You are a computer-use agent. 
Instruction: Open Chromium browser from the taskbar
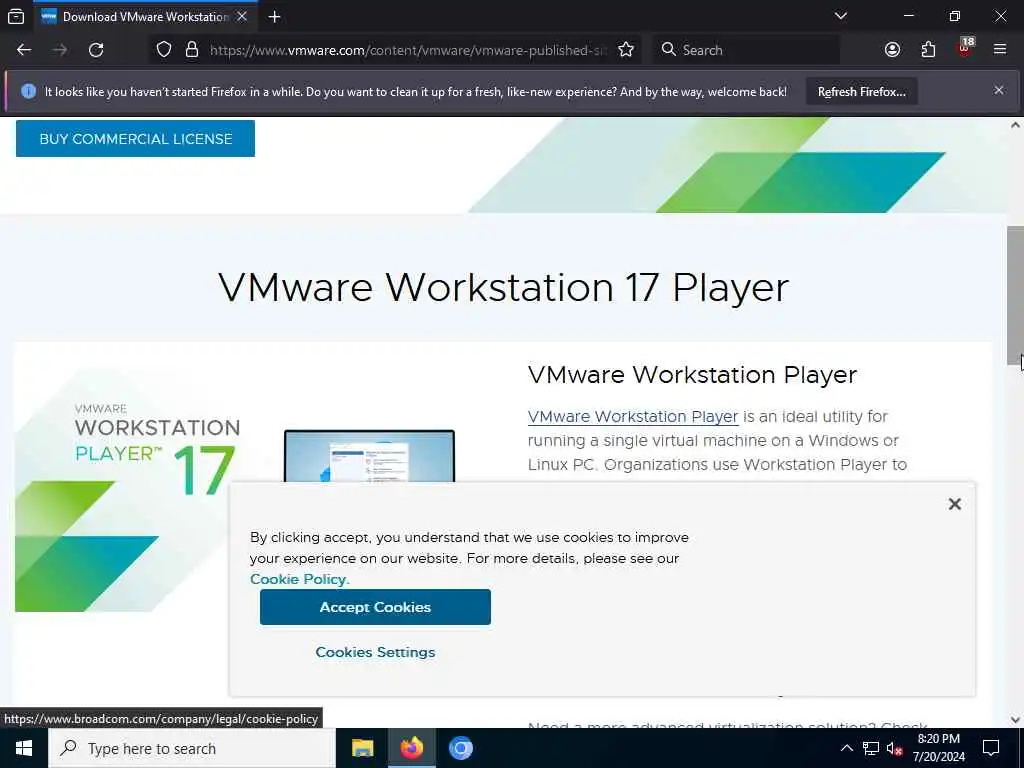[460, 748]
